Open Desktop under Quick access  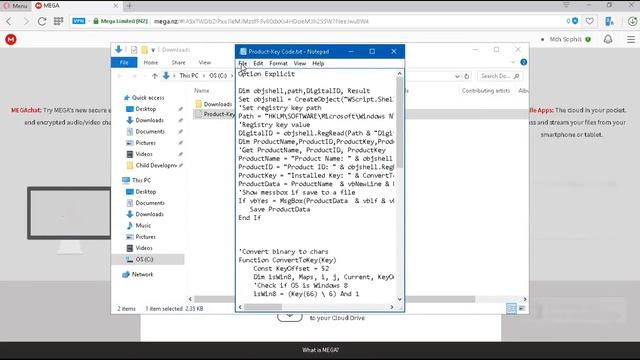click(146, 109)
